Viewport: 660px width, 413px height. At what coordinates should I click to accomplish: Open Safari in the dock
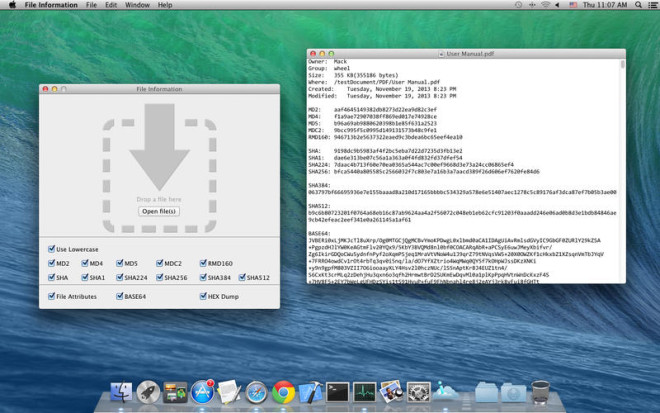coord(257,393)
